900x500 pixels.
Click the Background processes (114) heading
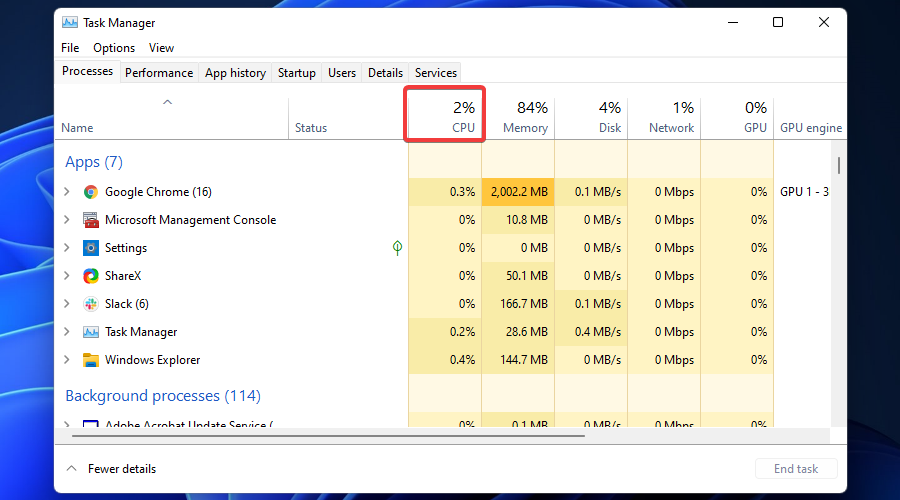tap(163, 396)
